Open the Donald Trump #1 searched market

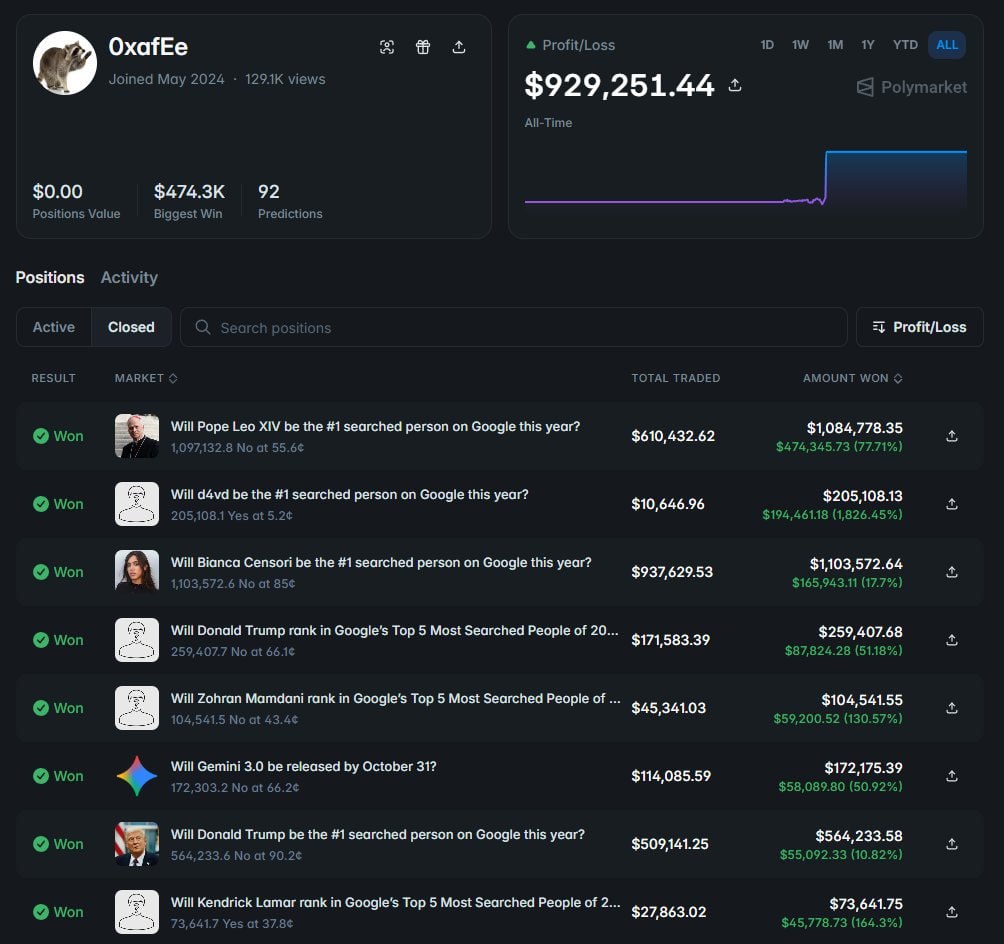pyautogui.click(x=378, y=834)
